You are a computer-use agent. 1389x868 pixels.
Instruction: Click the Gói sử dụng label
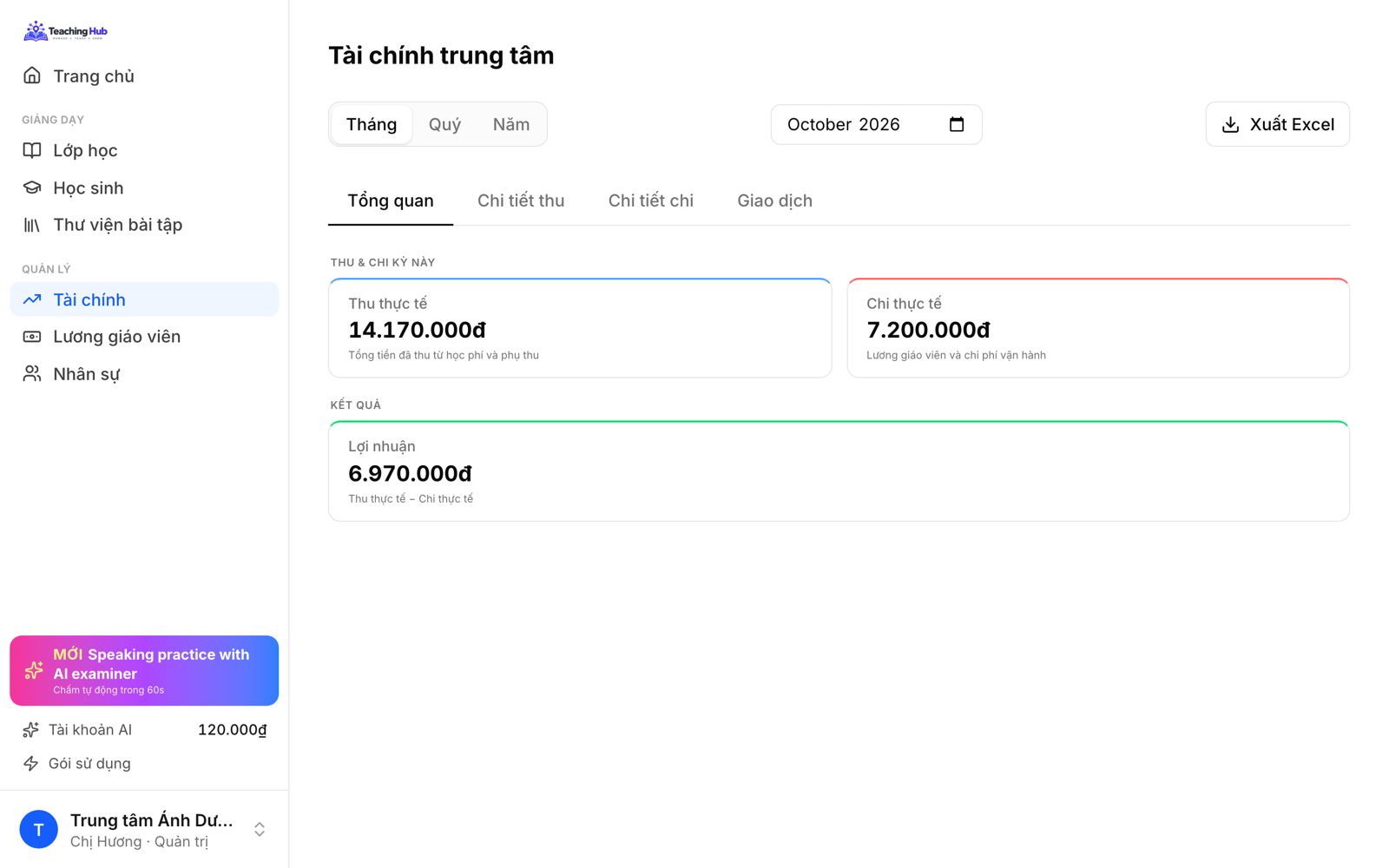tap(89, 764)
